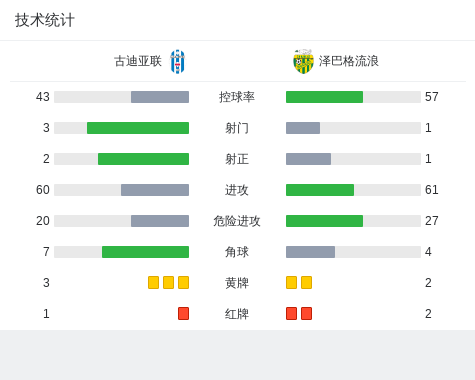The width and height of the screenshot is (475, 380).
Task: Open the 古迪亚联 team name link
Action: pos(138,61)
